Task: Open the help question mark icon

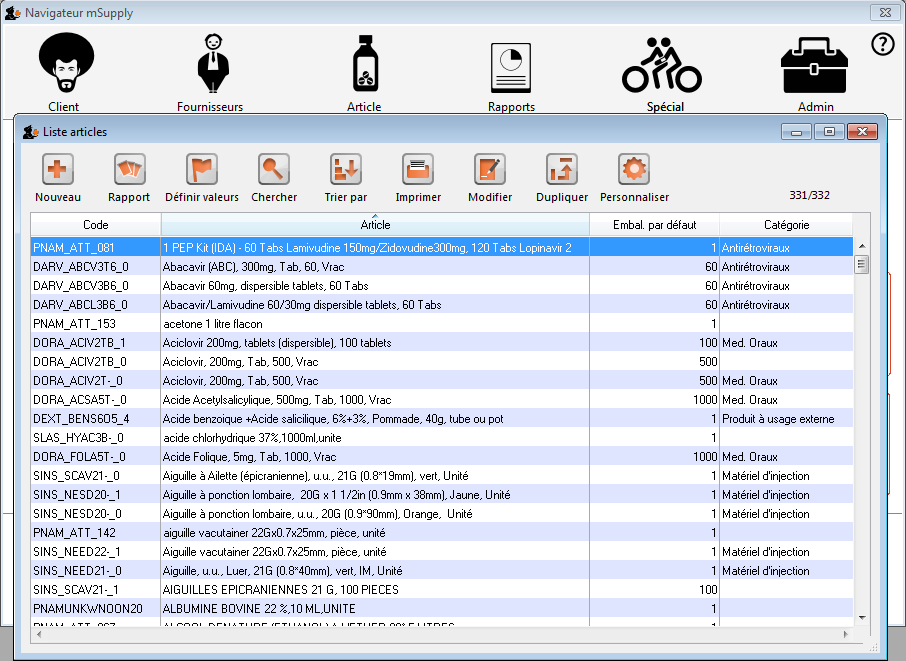Action: [882, 44]
